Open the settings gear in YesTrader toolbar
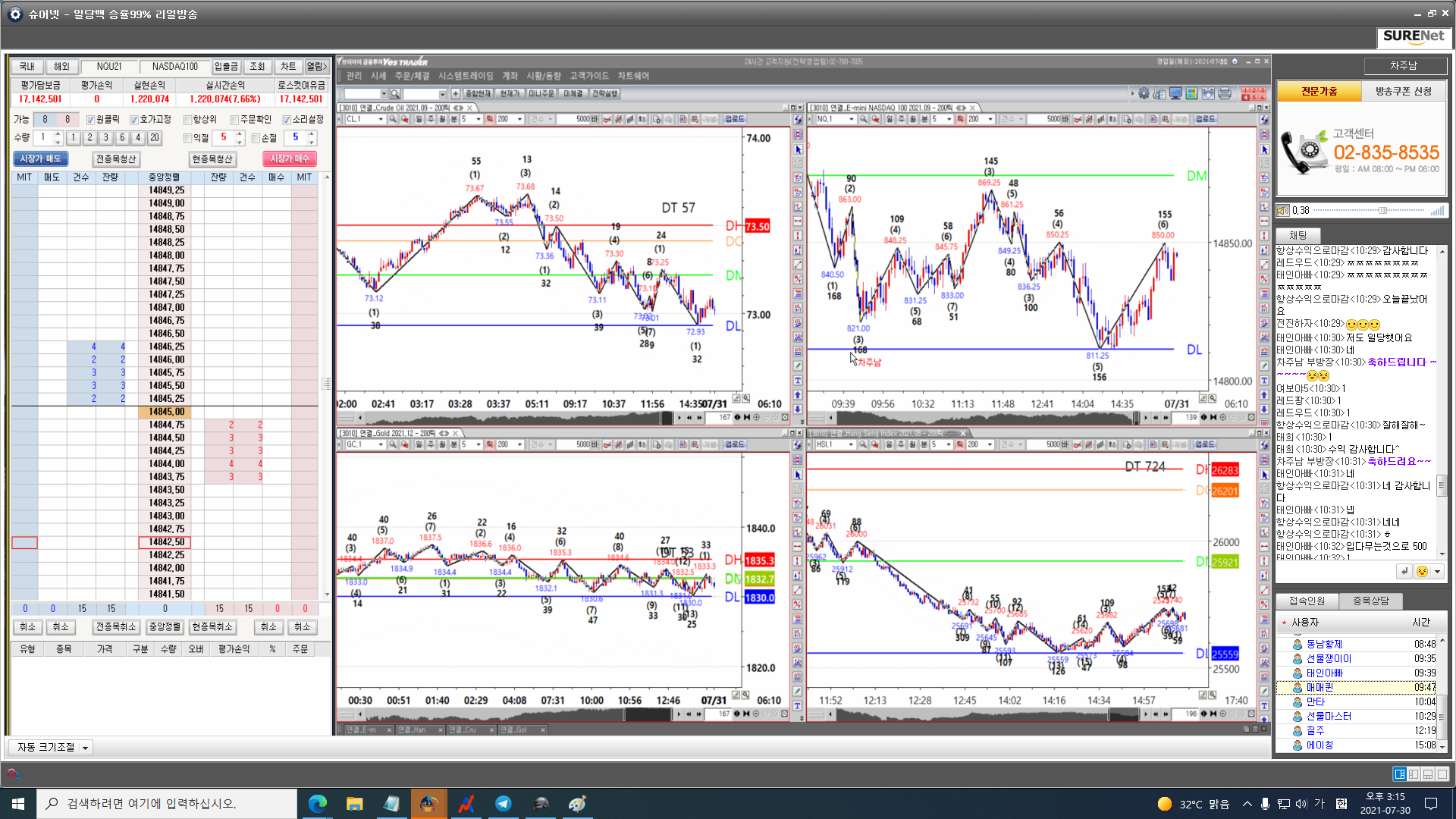 pyautogui.click(x=1144, y=93)
